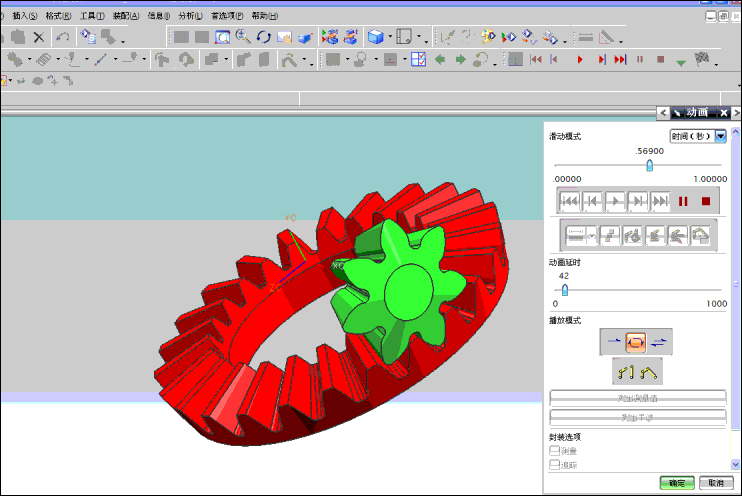Click the checkmark grid icon in toolbar
This screenshot has height=496, width=742.
(418, 59)
